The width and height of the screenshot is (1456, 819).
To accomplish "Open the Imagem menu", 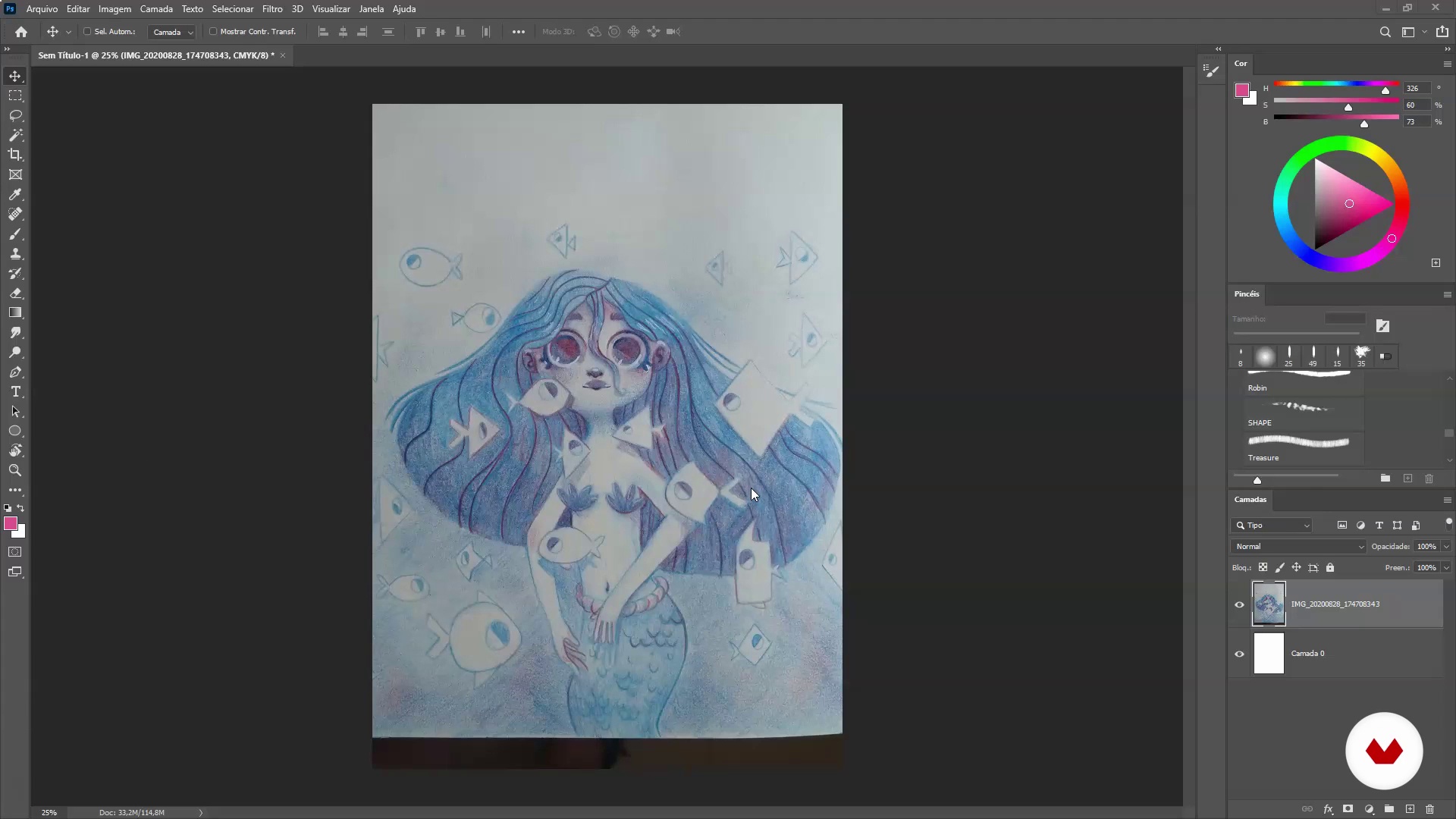I will 115,9.
